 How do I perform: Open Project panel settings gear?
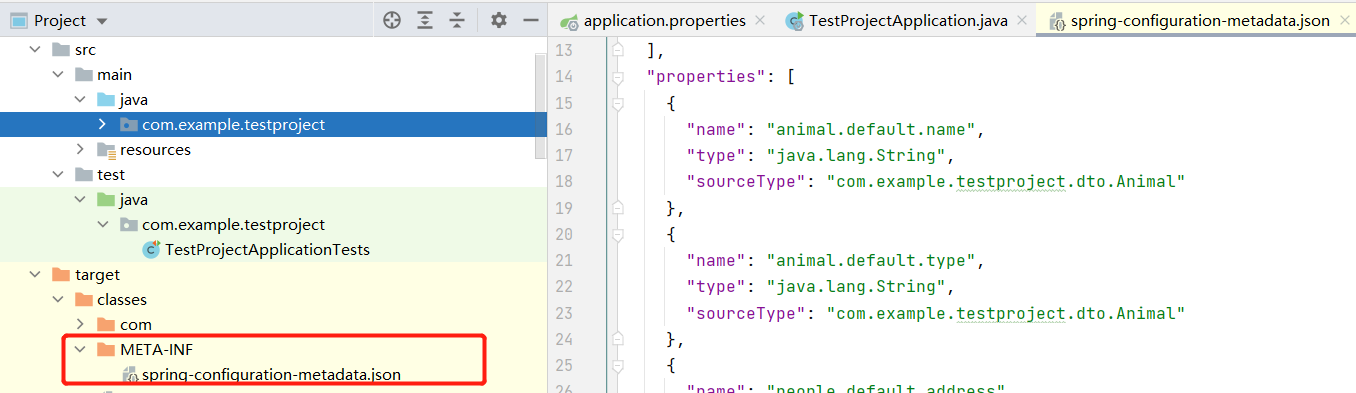pos(499,20)
